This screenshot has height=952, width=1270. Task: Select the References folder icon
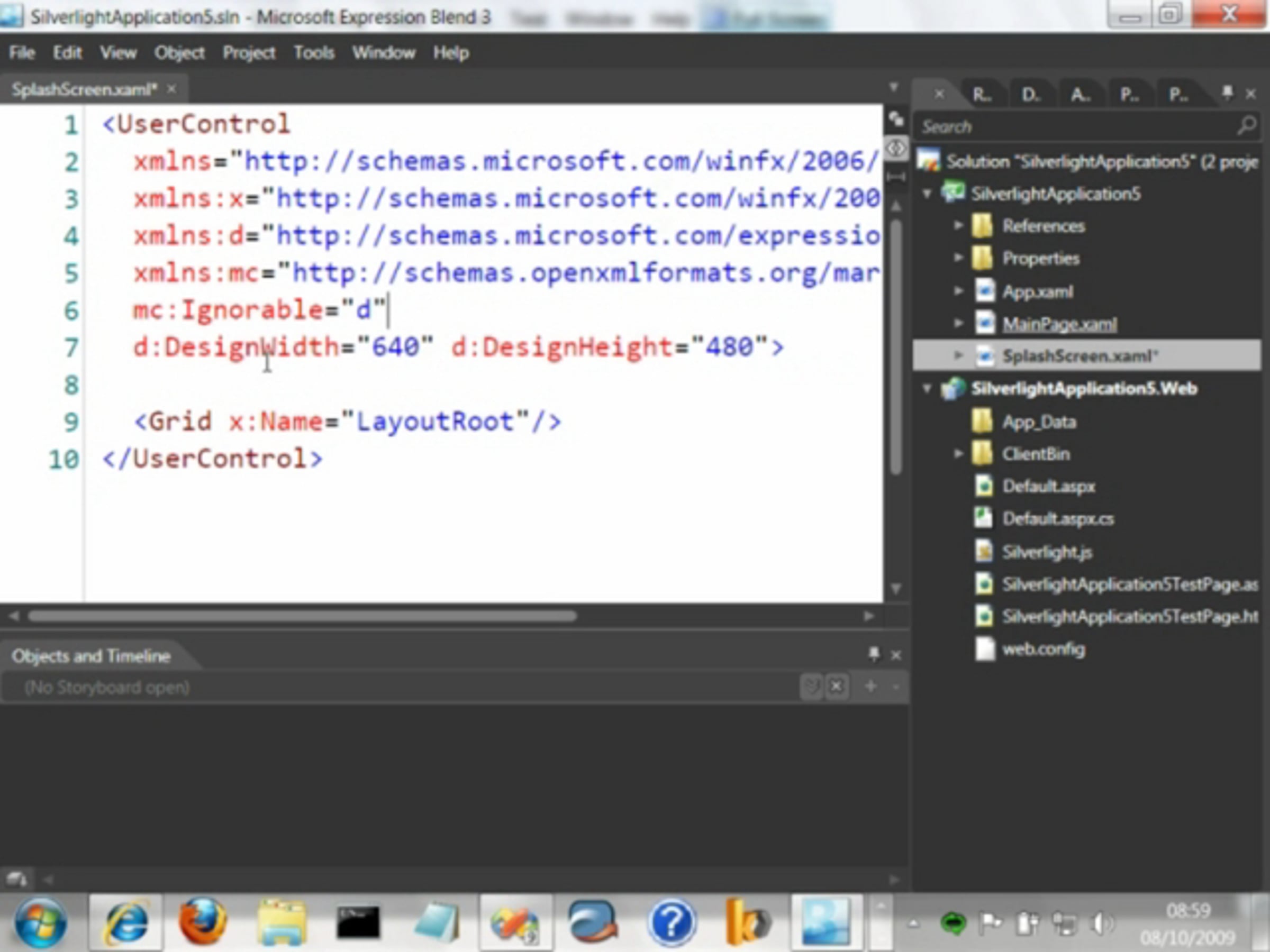coord(982,225)
